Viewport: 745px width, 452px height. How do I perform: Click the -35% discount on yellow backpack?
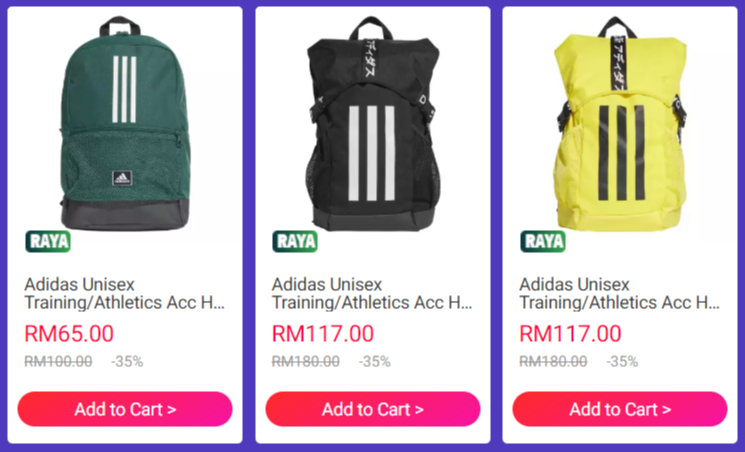point(622,362)
